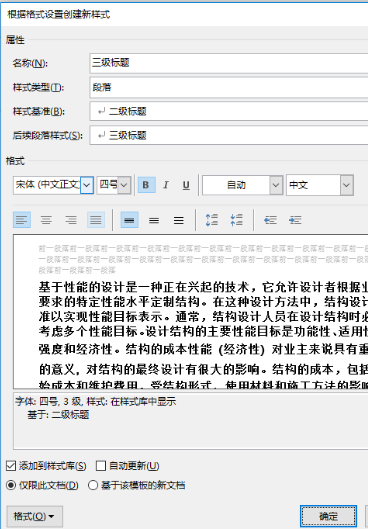The height and width of the screenshot is (529, 368).
Task: Select 基于该模板的新文档 radio button
Action: (93, 485)
